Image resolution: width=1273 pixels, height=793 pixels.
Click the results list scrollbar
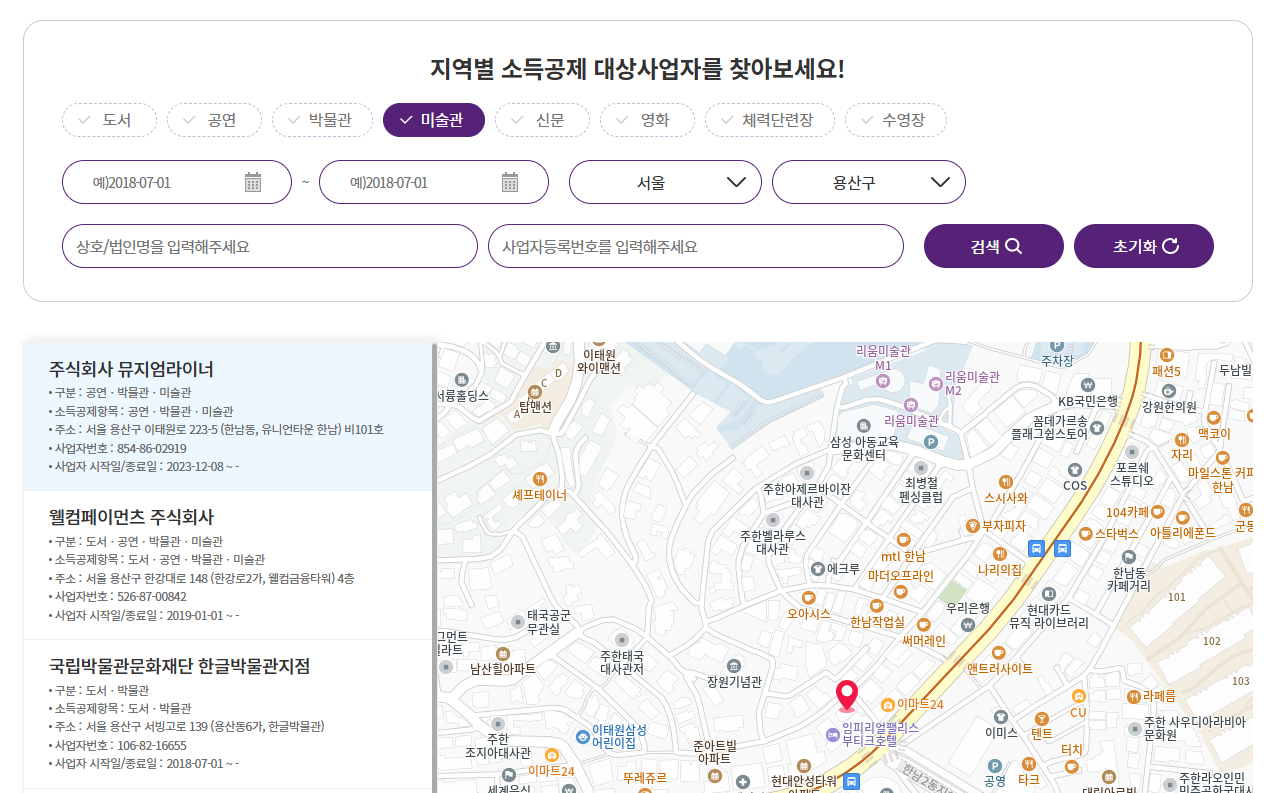[434, 568]
